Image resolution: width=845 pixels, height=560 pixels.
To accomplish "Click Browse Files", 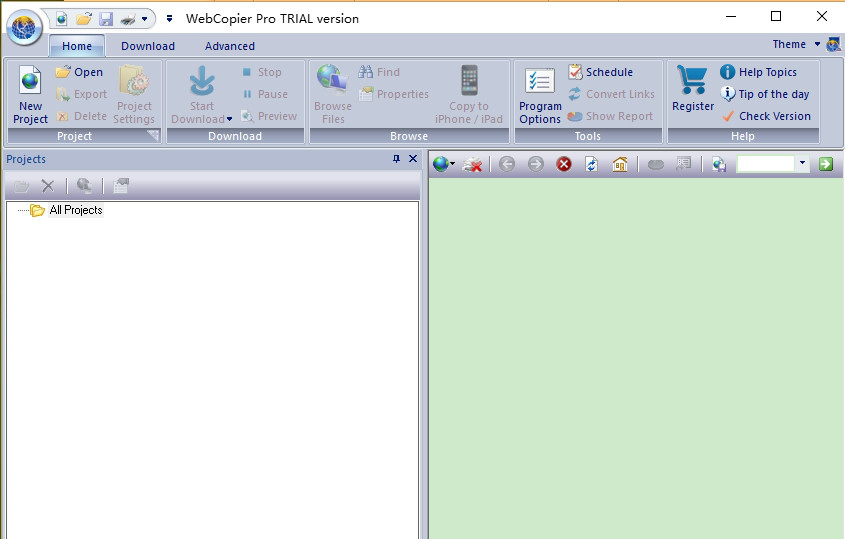I will click(x=333, y=95).
